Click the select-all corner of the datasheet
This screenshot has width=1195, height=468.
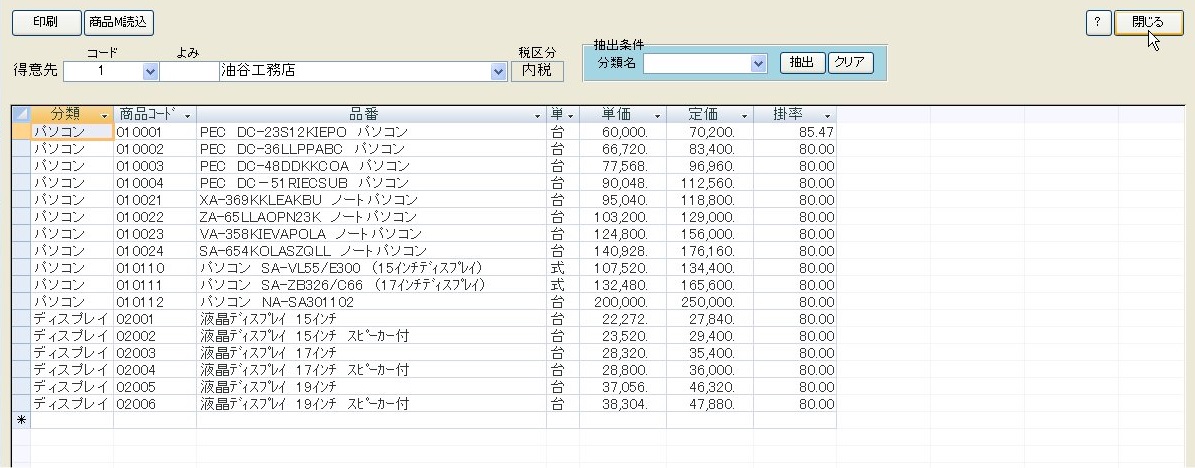coord(20,115)
